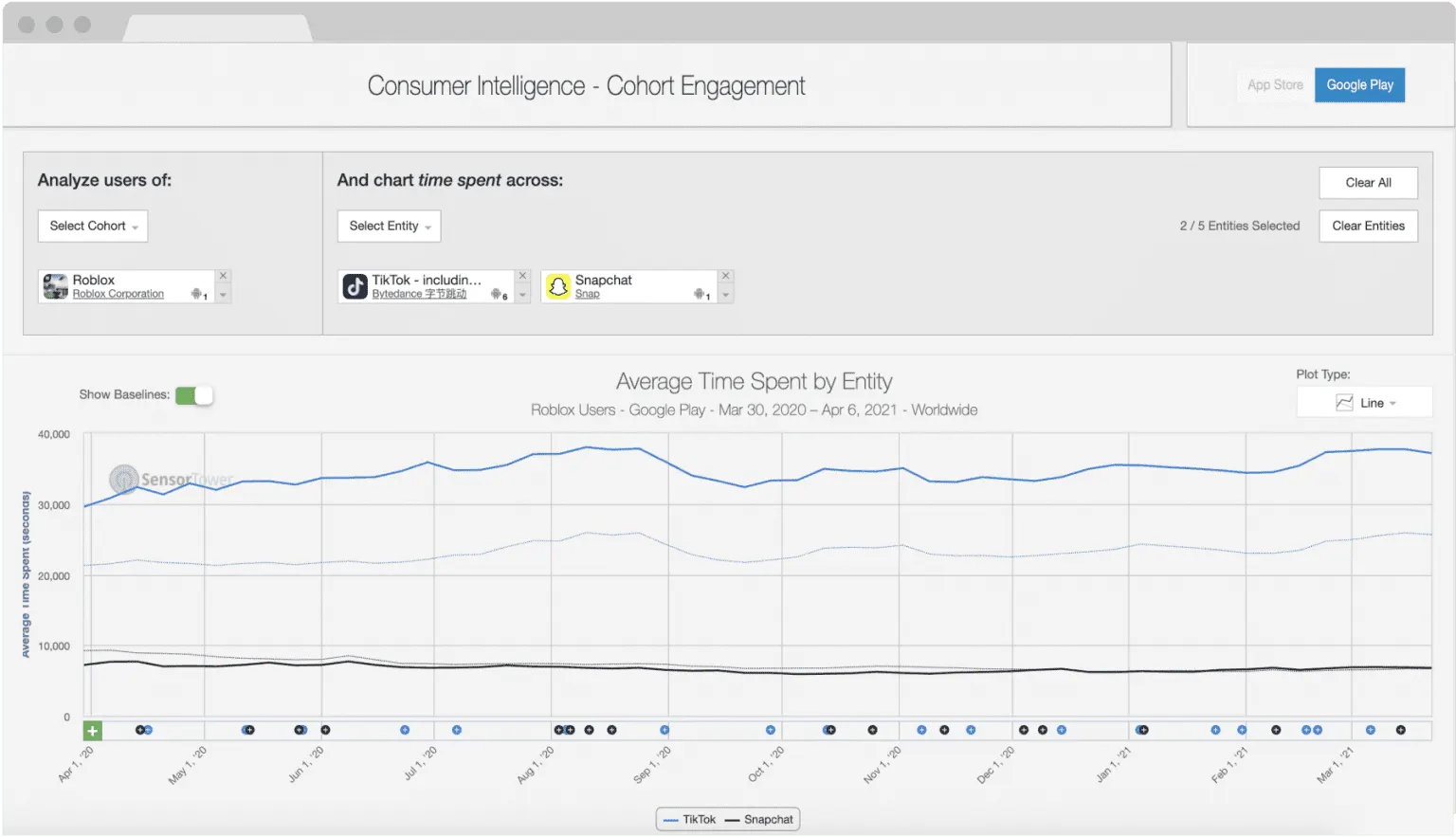Switch to the App Store tab
Viewport: 1456px width, 837px height.
1275,85
